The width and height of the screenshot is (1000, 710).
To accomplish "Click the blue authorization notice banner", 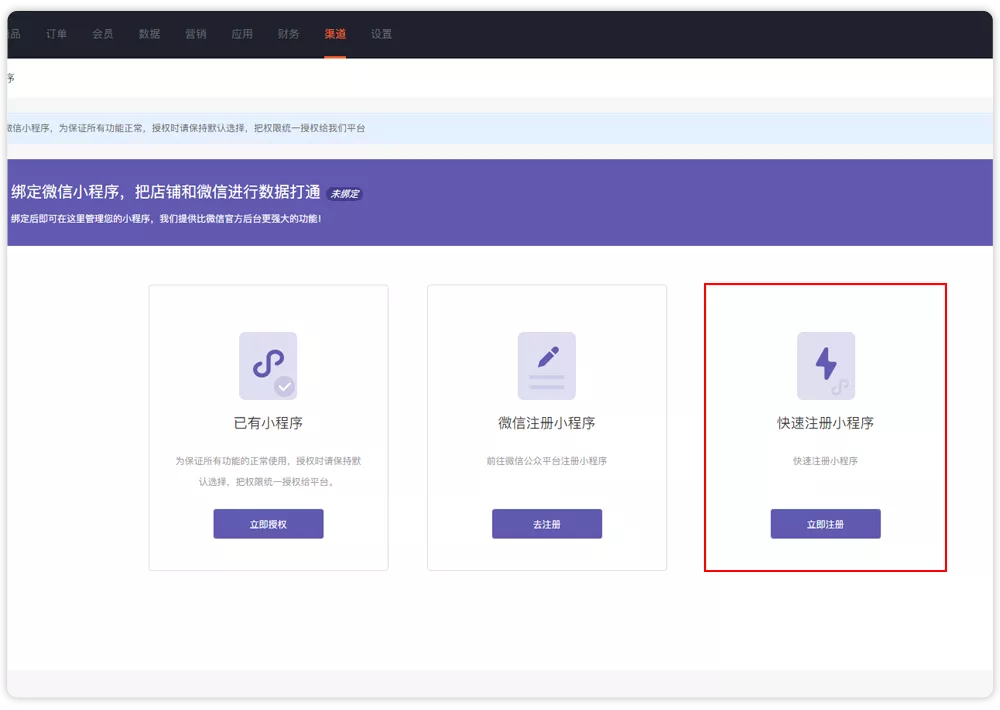I will point(500,128).
